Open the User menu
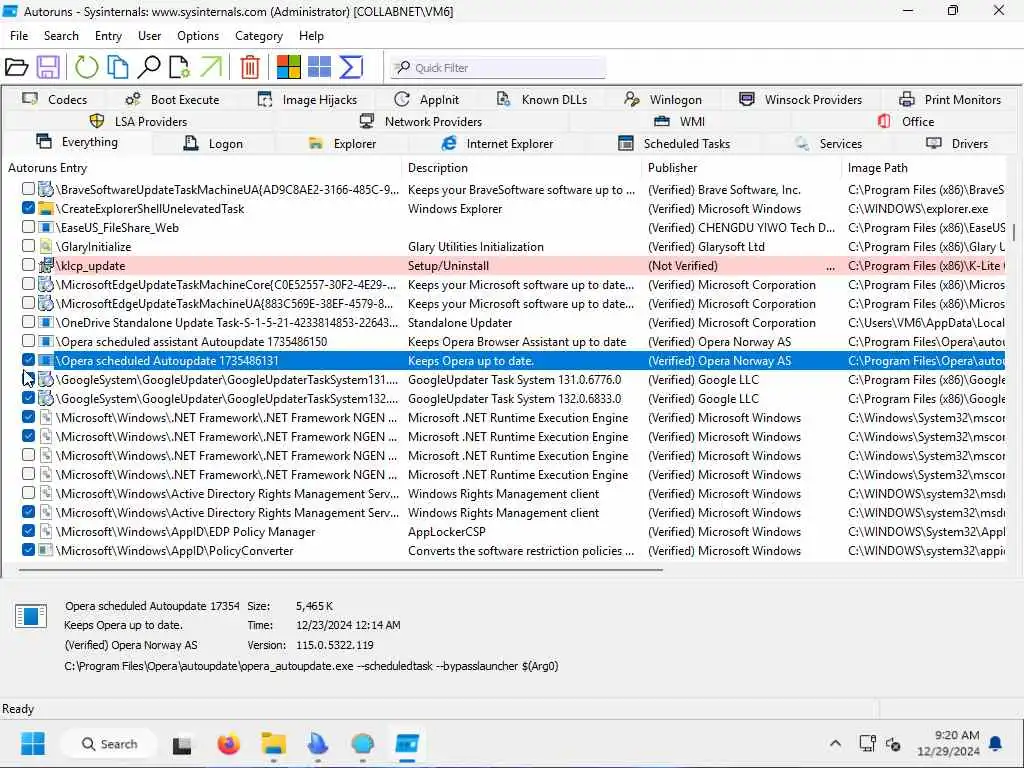This screenshot has height=768, width=1024. pos(150,36)
